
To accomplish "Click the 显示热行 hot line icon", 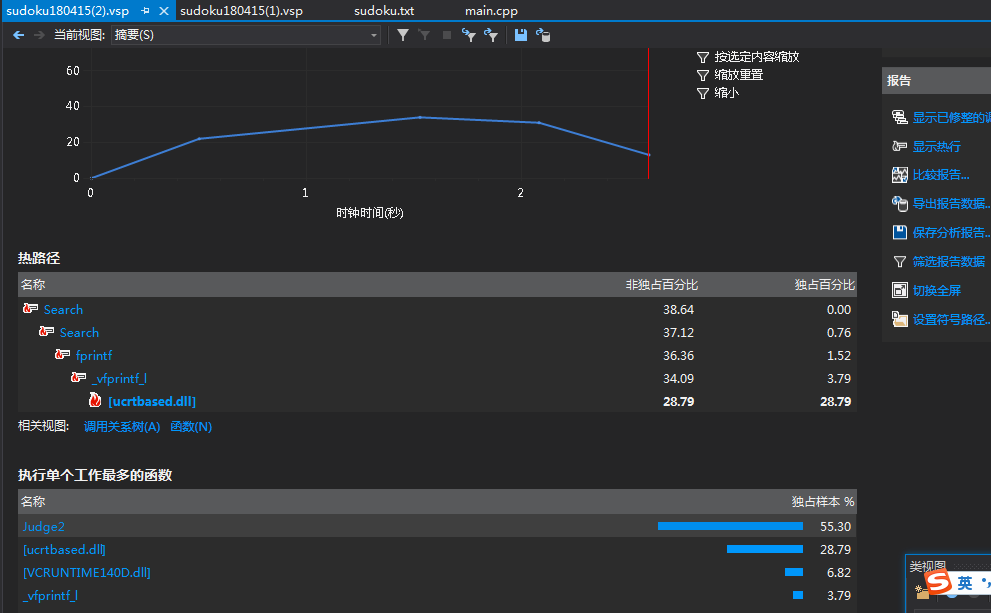I will coord(899,146).
